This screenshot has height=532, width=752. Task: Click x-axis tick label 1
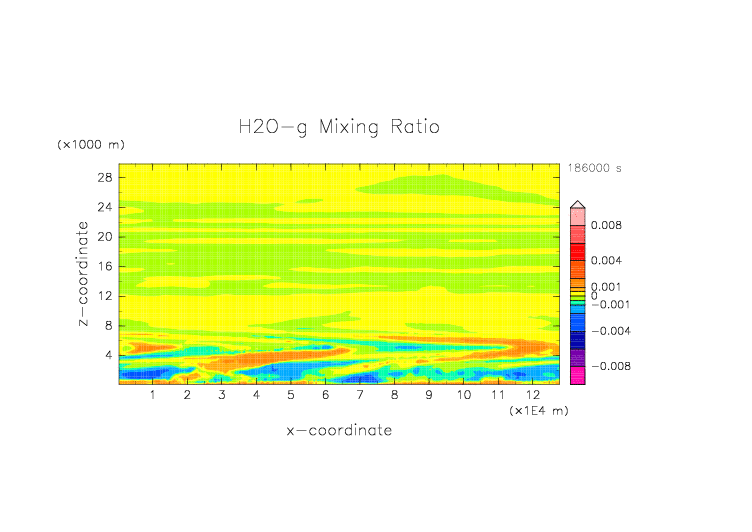point(152,396)
